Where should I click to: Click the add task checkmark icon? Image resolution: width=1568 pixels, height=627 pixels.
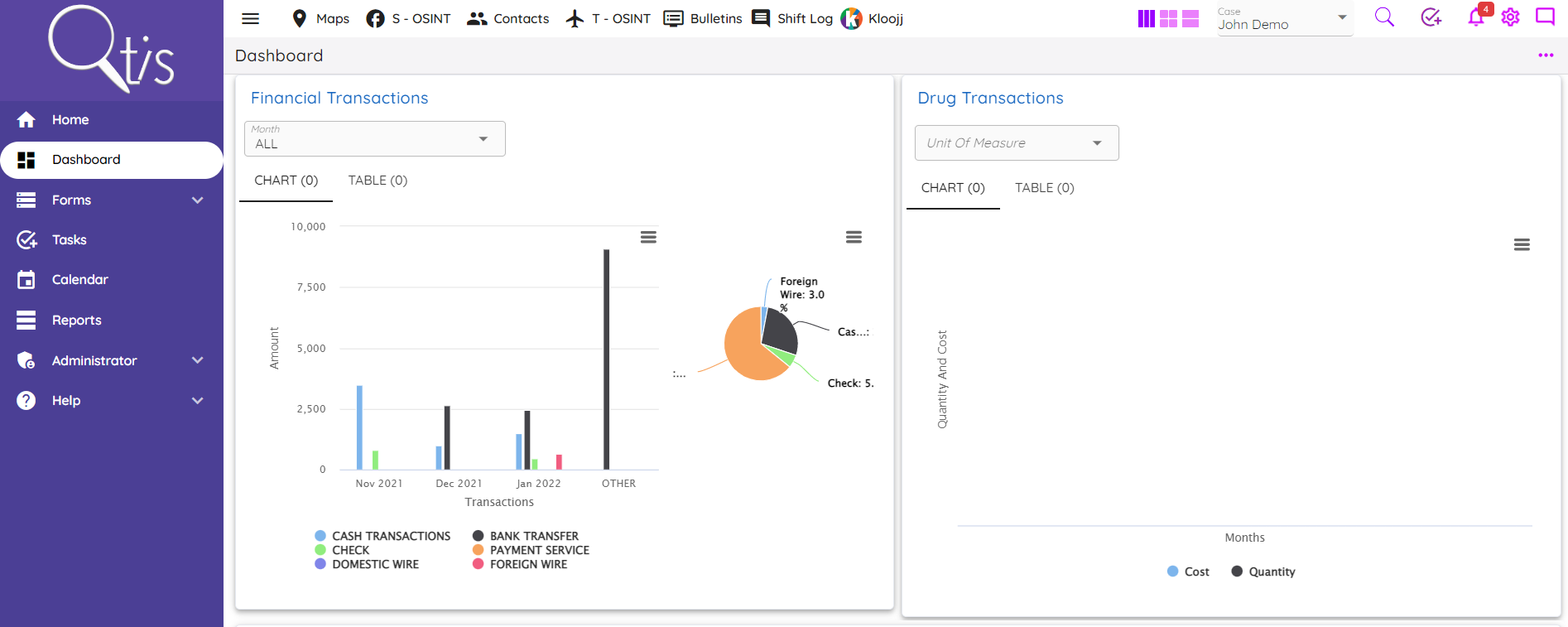(x=1431, y=17)
